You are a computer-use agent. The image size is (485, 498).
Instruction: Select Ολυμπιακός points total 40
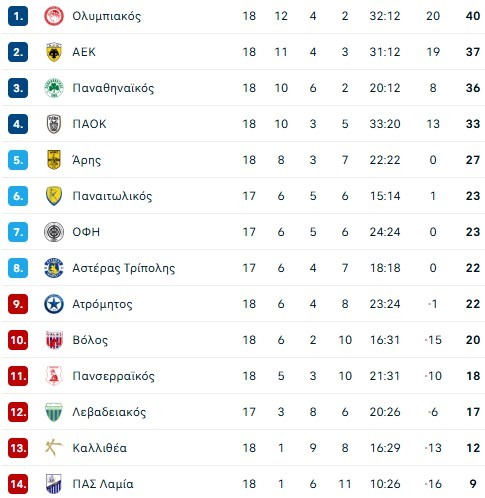pos(473,16)
